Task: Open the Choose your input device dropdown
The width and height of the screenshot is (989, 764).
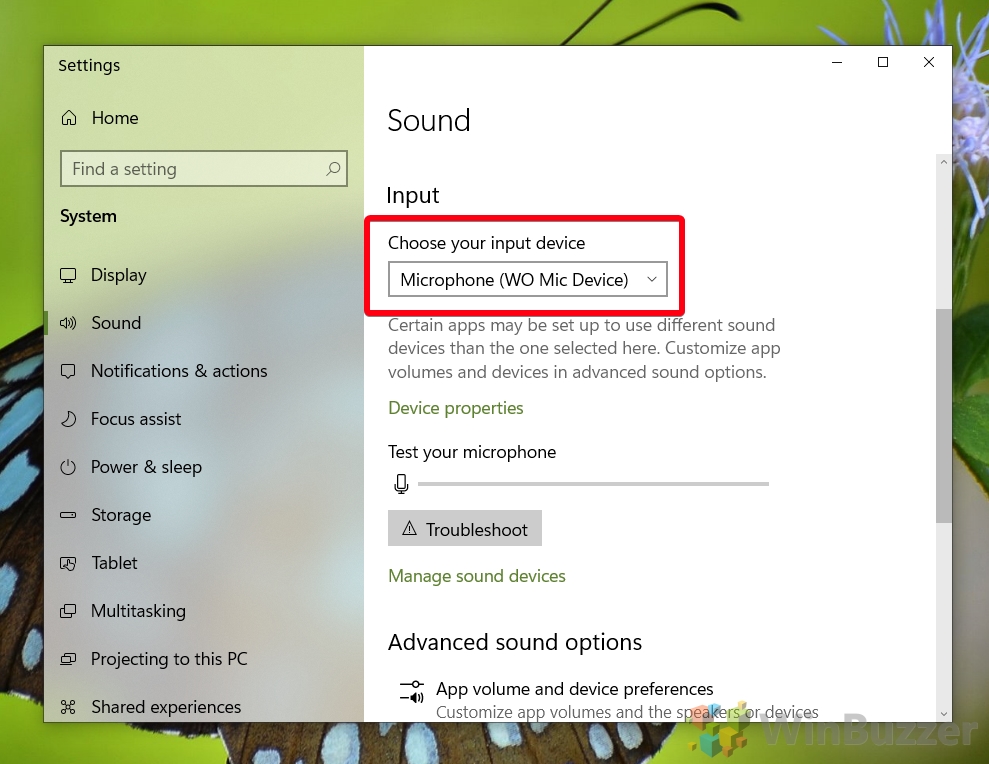Action: pyautogui.click(x=529, y=279)
